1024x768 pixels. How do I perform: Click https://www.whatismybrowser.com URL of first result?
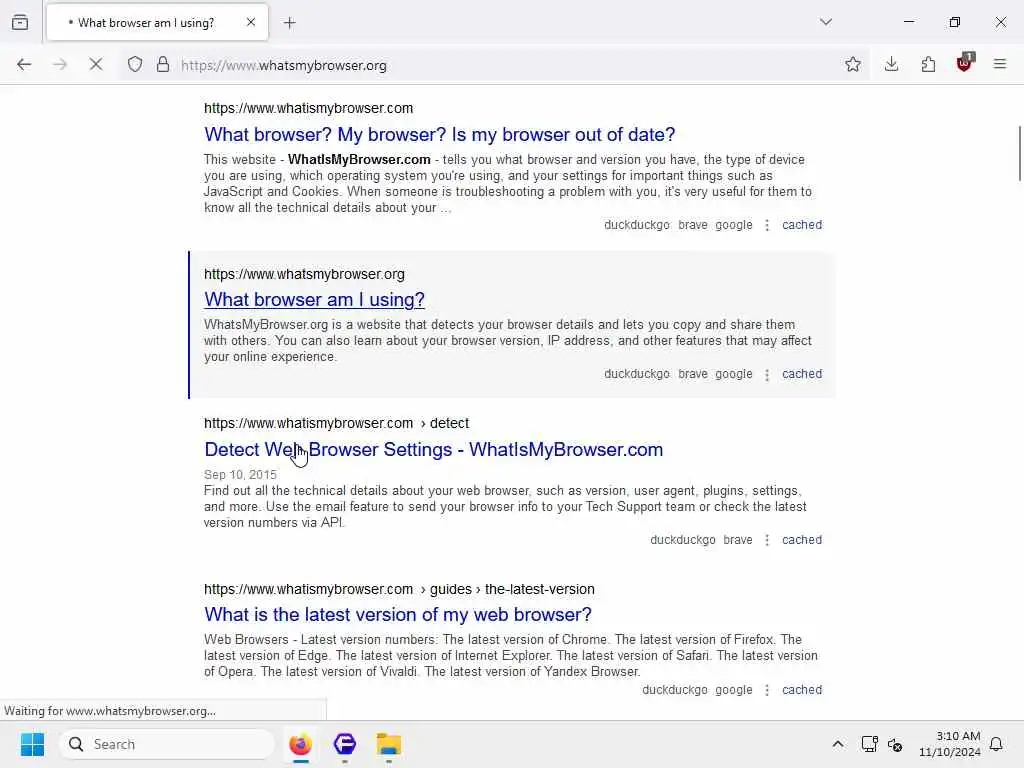coord(308,108)
